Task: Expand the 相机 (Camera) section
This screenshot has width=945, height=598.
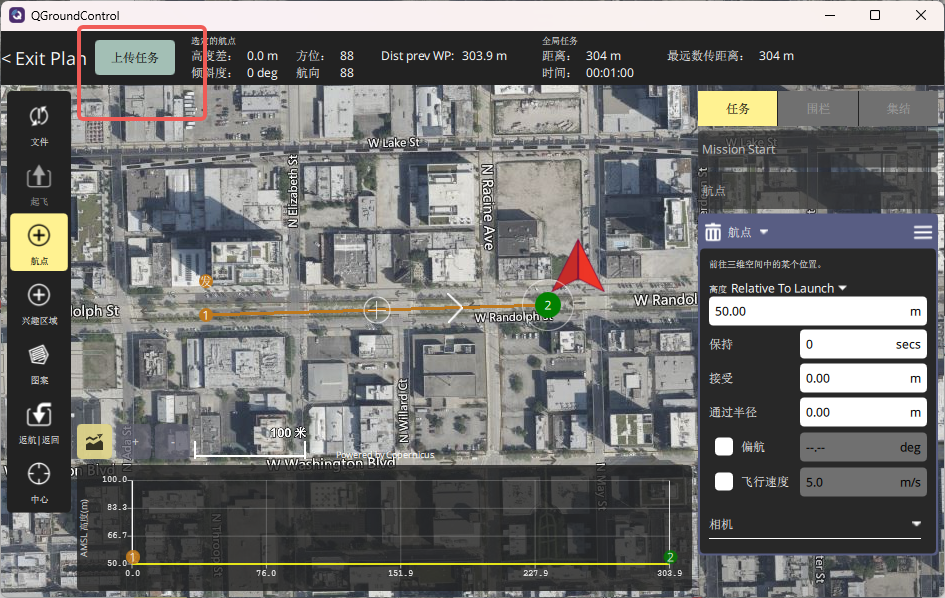Action: click(x=815, y=524)
